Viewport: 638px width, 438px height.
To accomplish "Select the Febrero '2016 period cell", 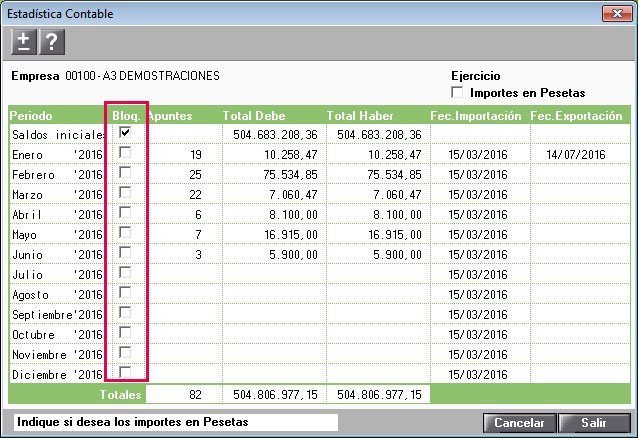I will pos(57,175).
